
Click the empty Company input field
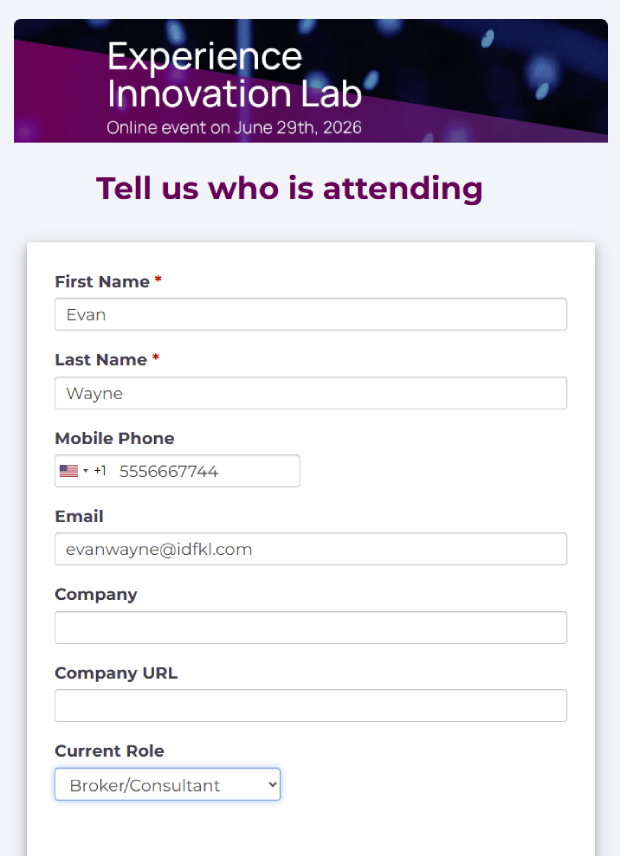point(310,627)
